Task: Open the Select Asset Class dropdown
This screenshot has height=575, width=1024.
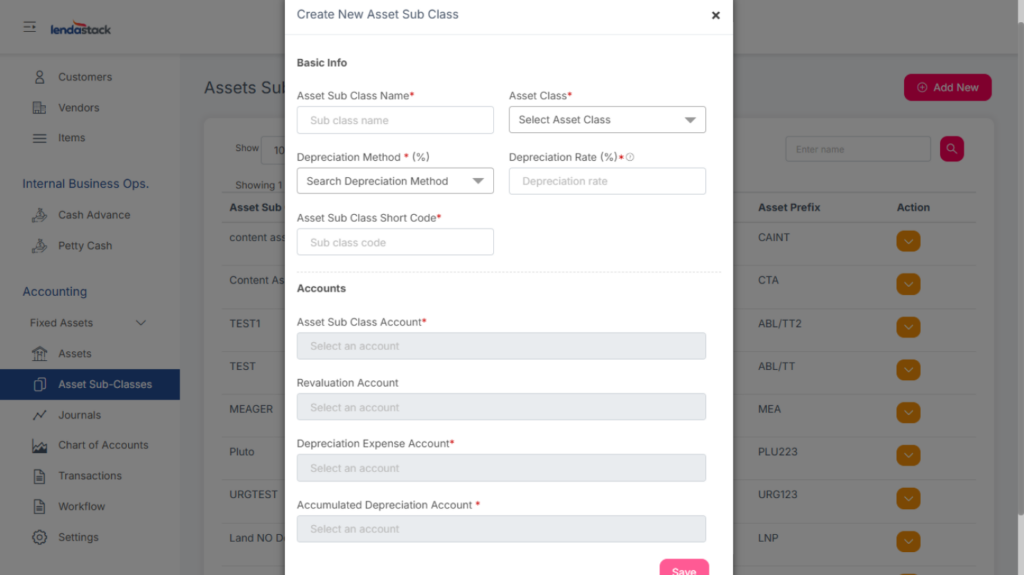Action: point(607,120)
